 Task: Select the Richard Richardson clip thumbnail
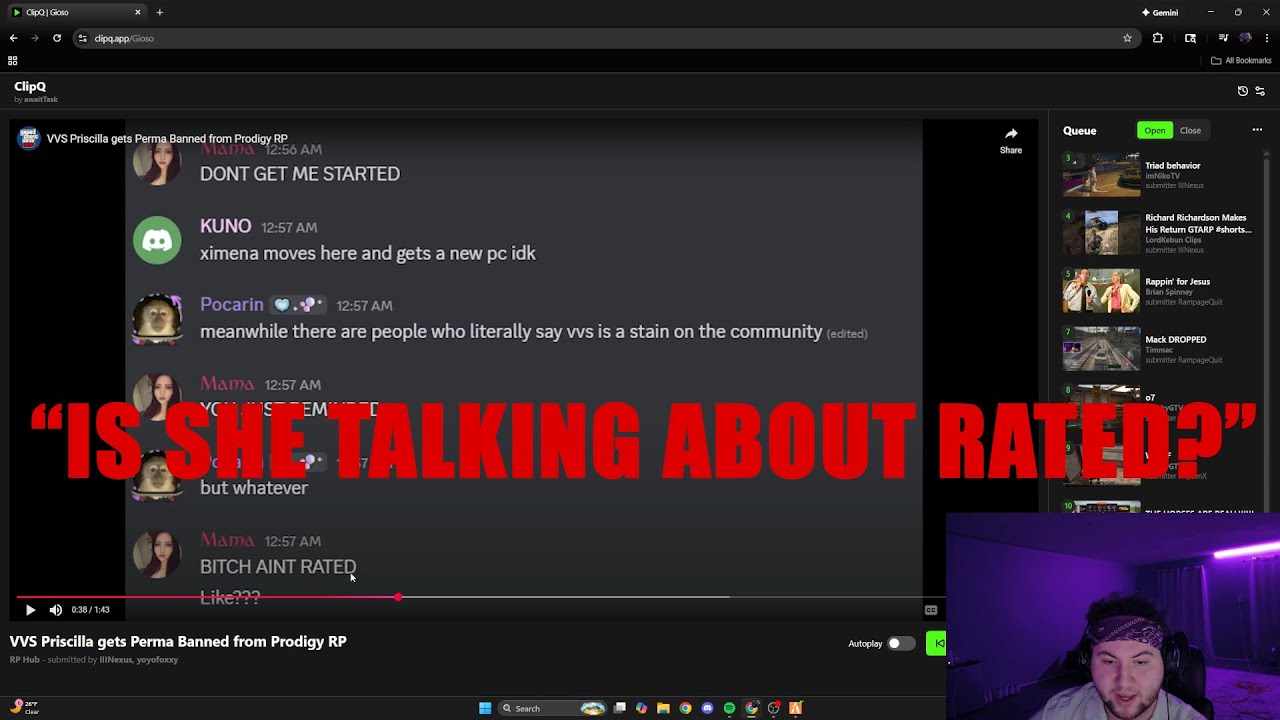click(x=1101, y=232)
